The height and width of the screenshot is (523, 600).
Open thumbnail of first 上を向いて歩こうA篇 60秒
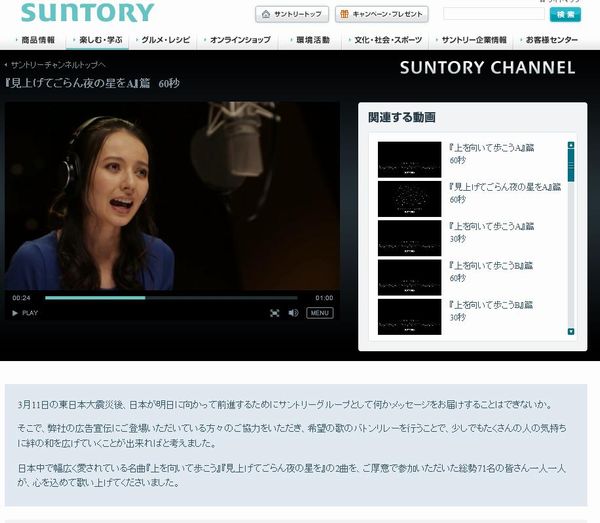click(409, 160)
